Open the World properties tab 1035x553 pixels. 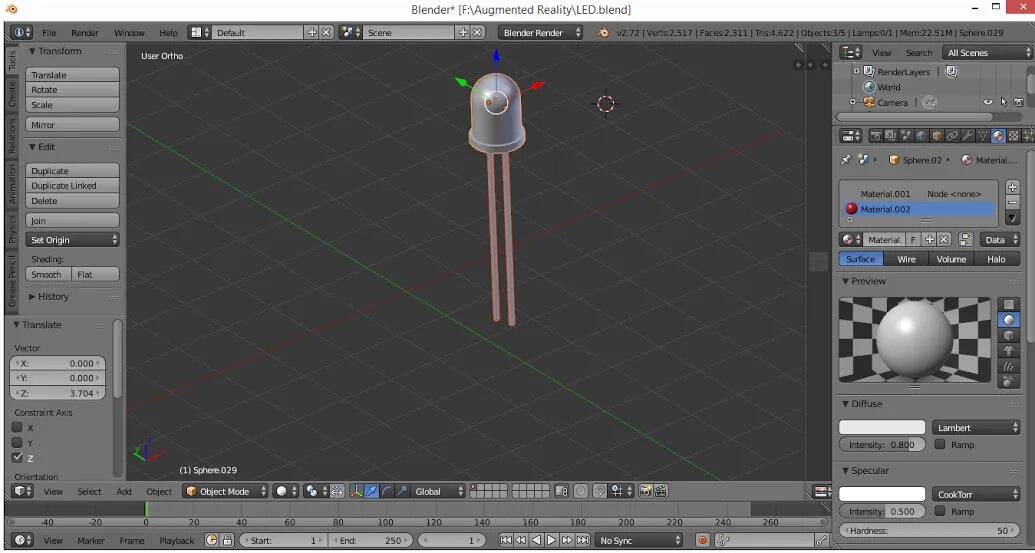[921, 136]
